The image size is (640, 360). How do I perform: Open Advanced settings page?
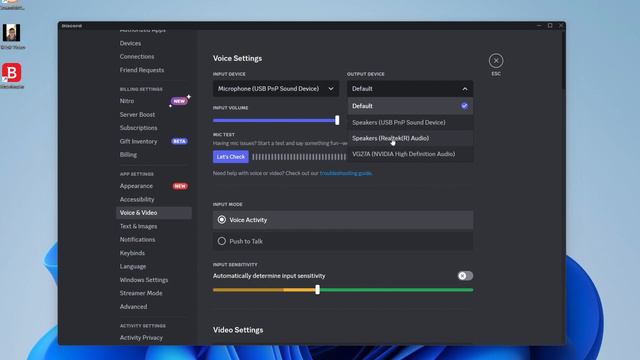coord(133,307)
